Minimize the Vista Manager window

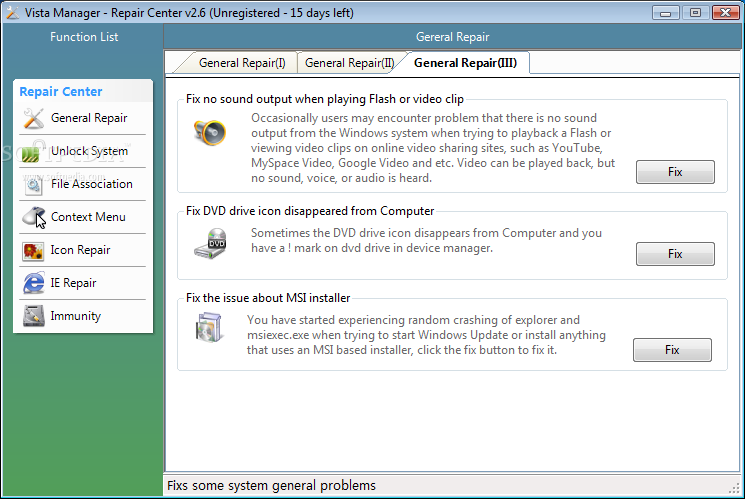[x=666, y=13]
